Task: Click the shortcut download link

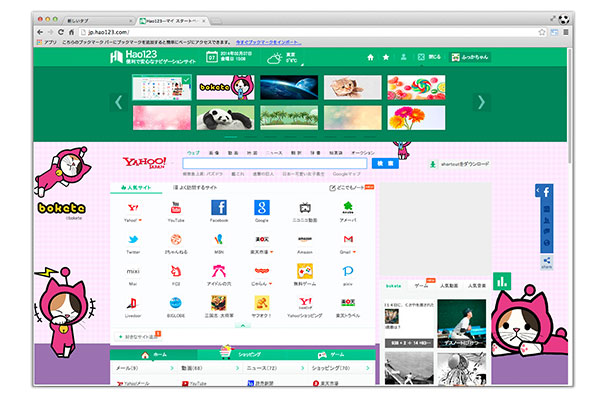Action: tap(460, 164)
